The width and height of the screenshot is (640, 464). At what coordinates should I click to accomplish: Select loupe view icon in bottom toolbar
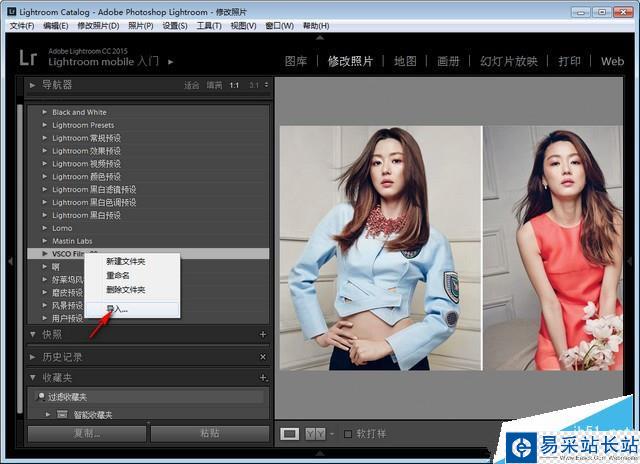click(x=289, y=434)
